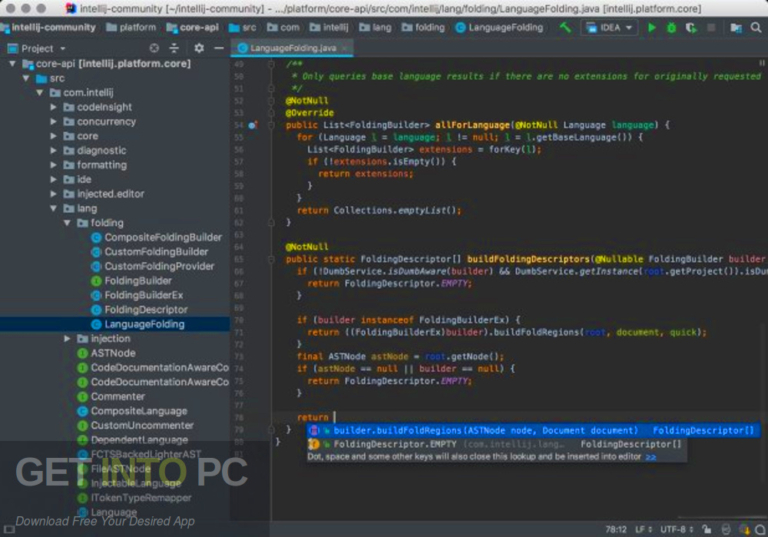Click the core-api breadcrumb
768x537 pixels.
click(192, 27)
